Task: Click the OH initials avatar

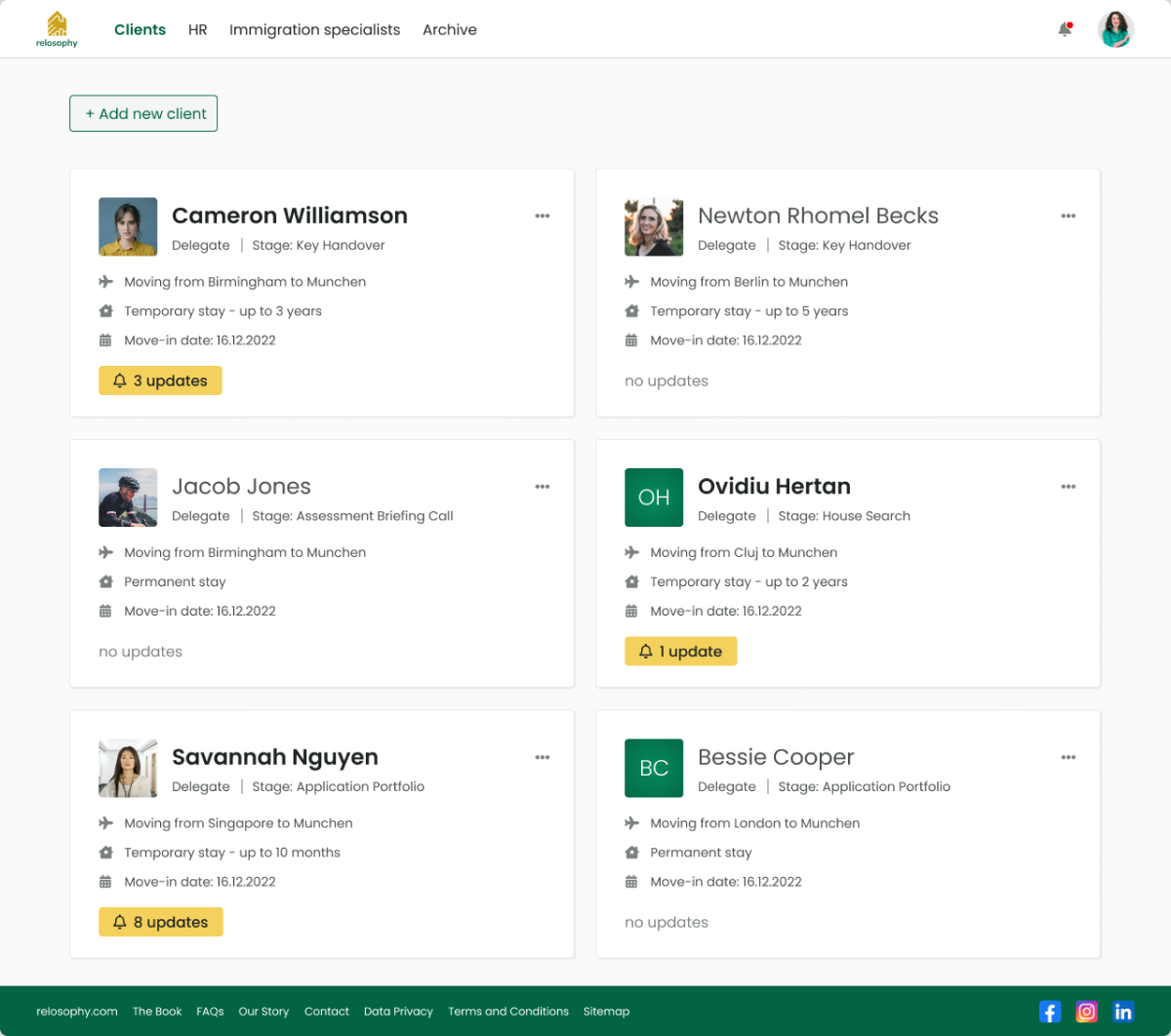Action: 654,498
